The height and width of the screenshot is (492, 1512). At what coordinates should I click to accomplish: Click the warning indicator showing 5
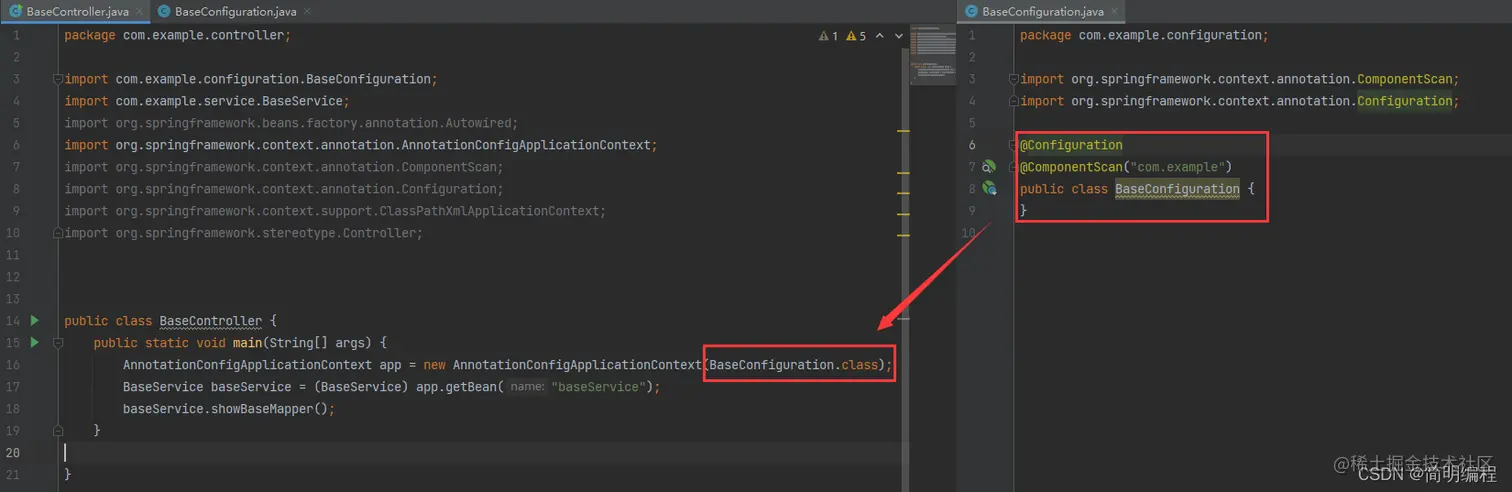pyautogui.click(x=856, y=36)
